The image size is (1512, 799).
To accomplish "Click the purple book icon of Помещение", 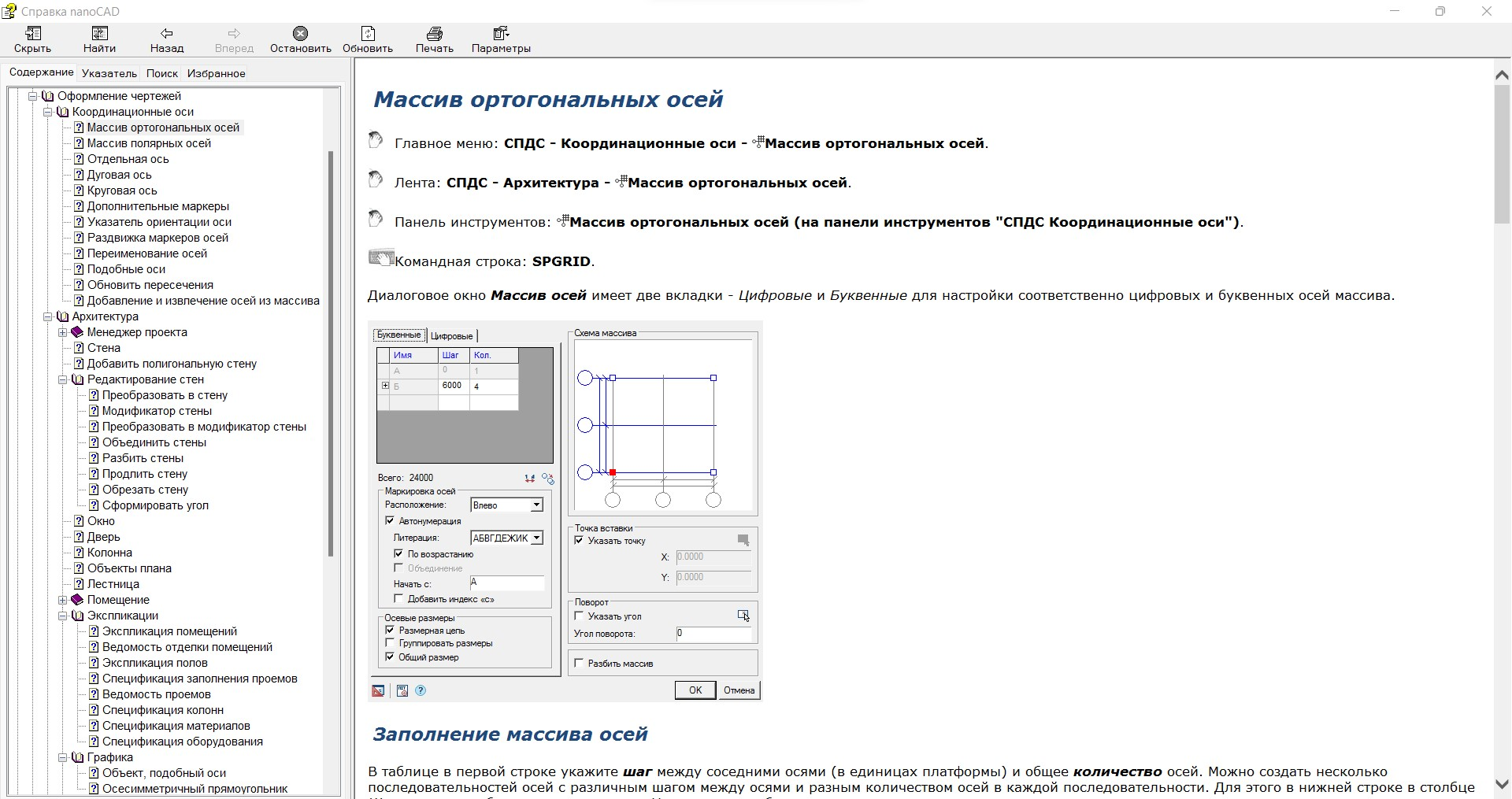I will click(x=77, y=600).
